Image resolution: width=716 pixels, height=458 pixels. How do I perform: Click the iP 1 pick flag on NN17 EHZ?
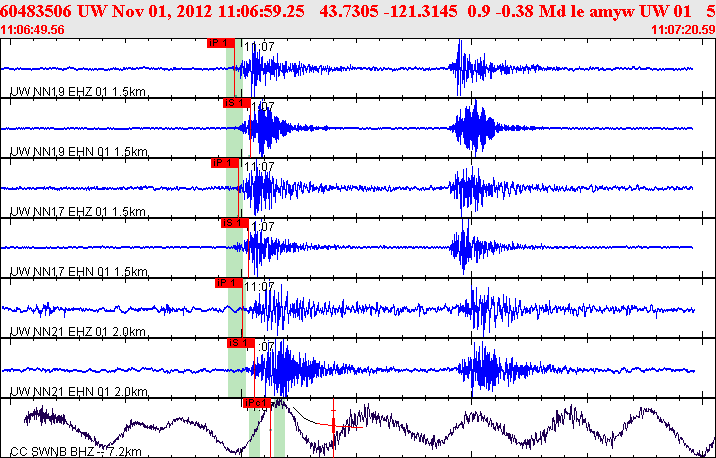pyautogui.click(x=225, y=163)
